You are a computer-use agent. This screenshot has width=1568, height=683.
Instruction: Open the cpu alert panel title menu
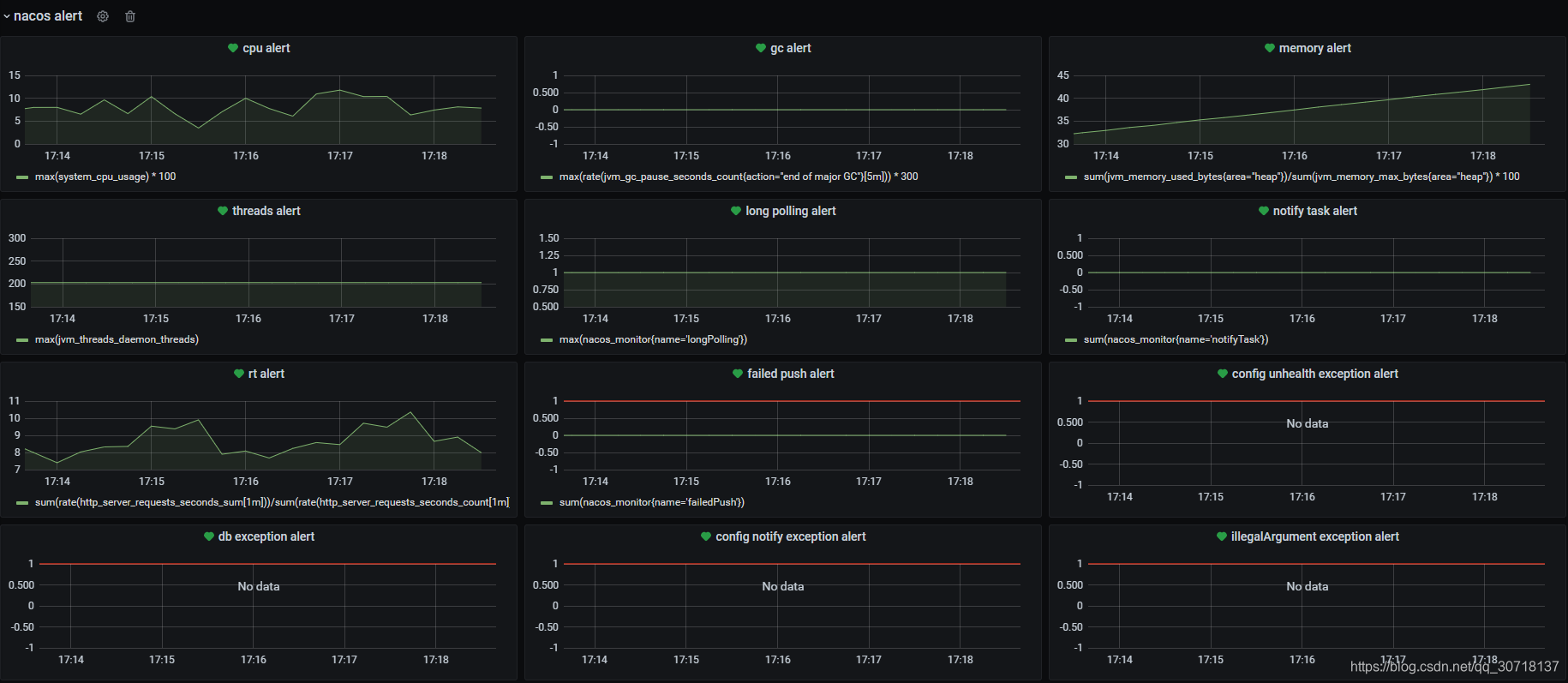pos(266,48)
